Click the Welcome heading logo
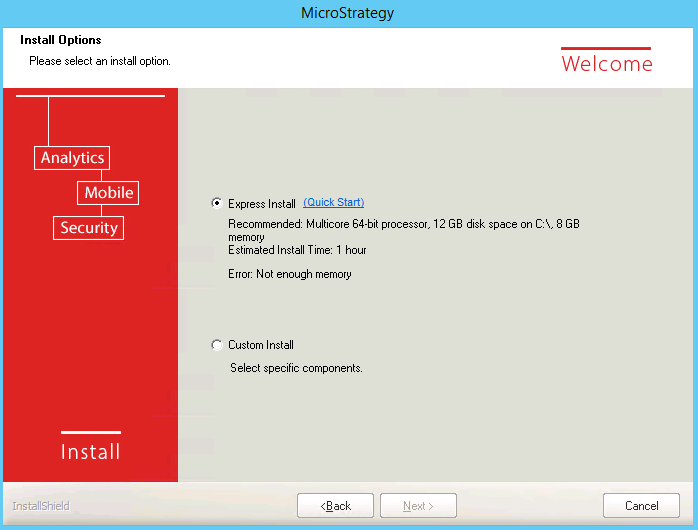The width and height of the screenshot is (698, 530). (x=606, y=63)
